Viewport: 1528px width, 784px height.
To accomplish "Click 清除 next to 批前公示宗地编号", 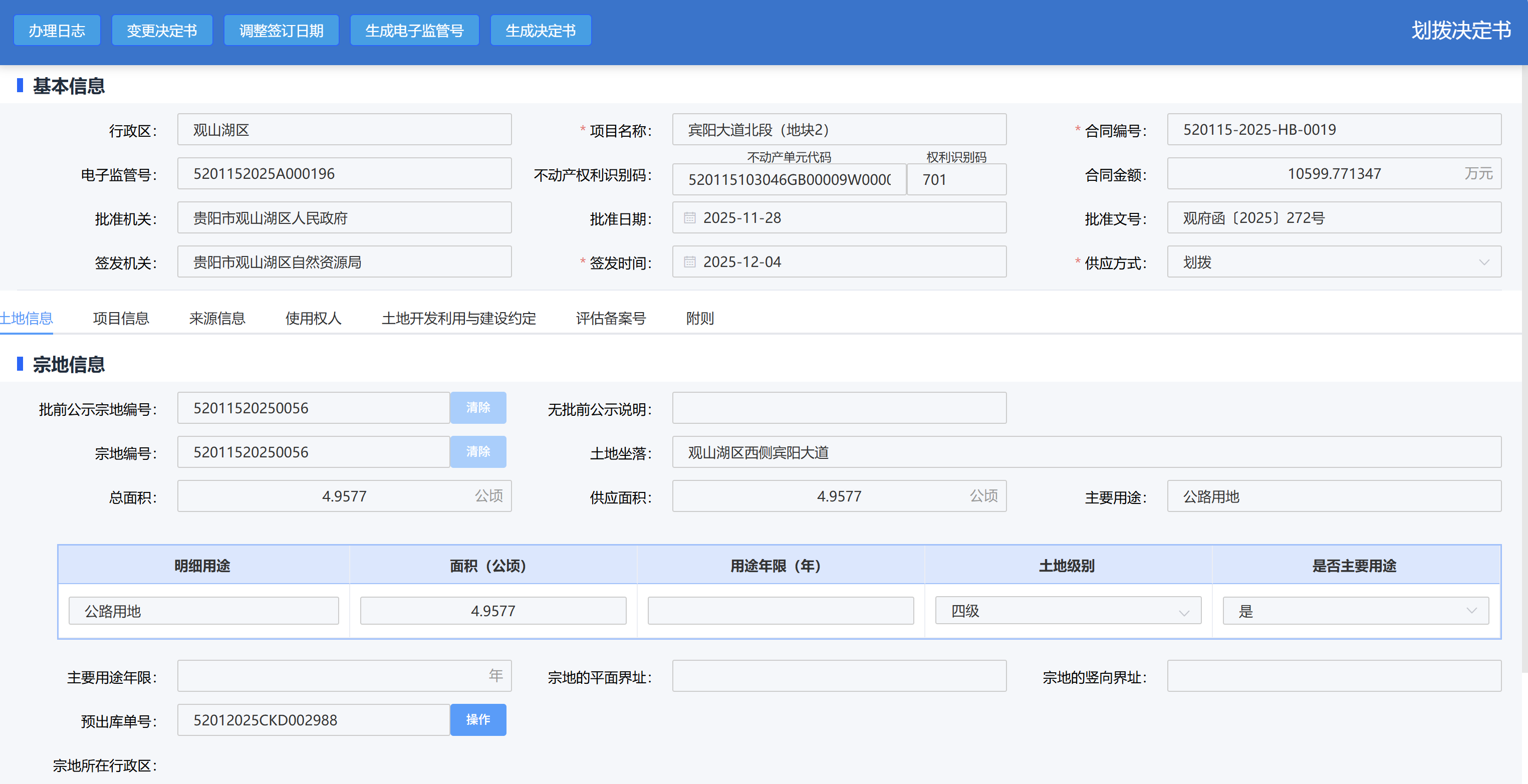I will [477, 407].
